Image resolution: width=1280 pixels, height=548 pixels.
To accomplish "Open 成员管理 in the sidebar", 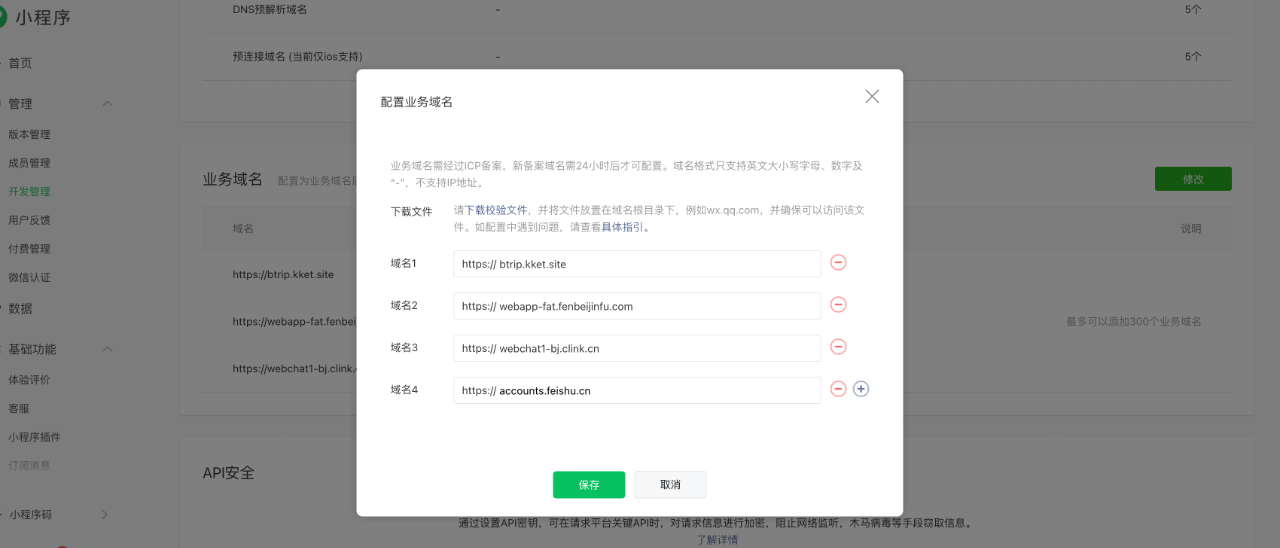I will pyautogui.click(x=29, y=163).
